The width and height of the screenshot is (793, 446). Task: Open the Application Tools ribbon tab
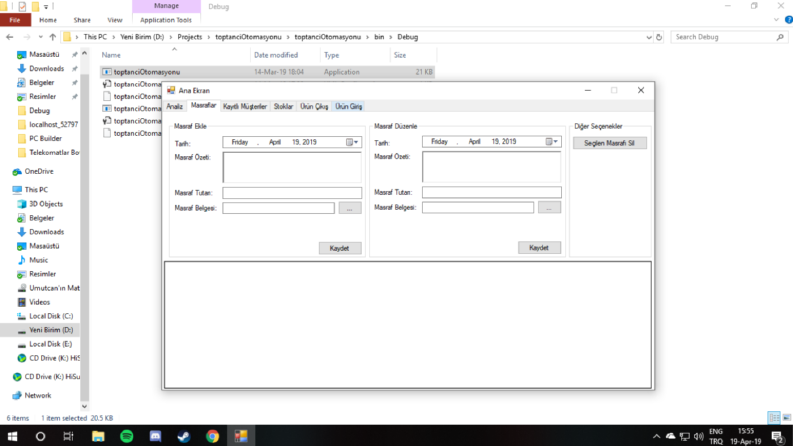(166, 20)
